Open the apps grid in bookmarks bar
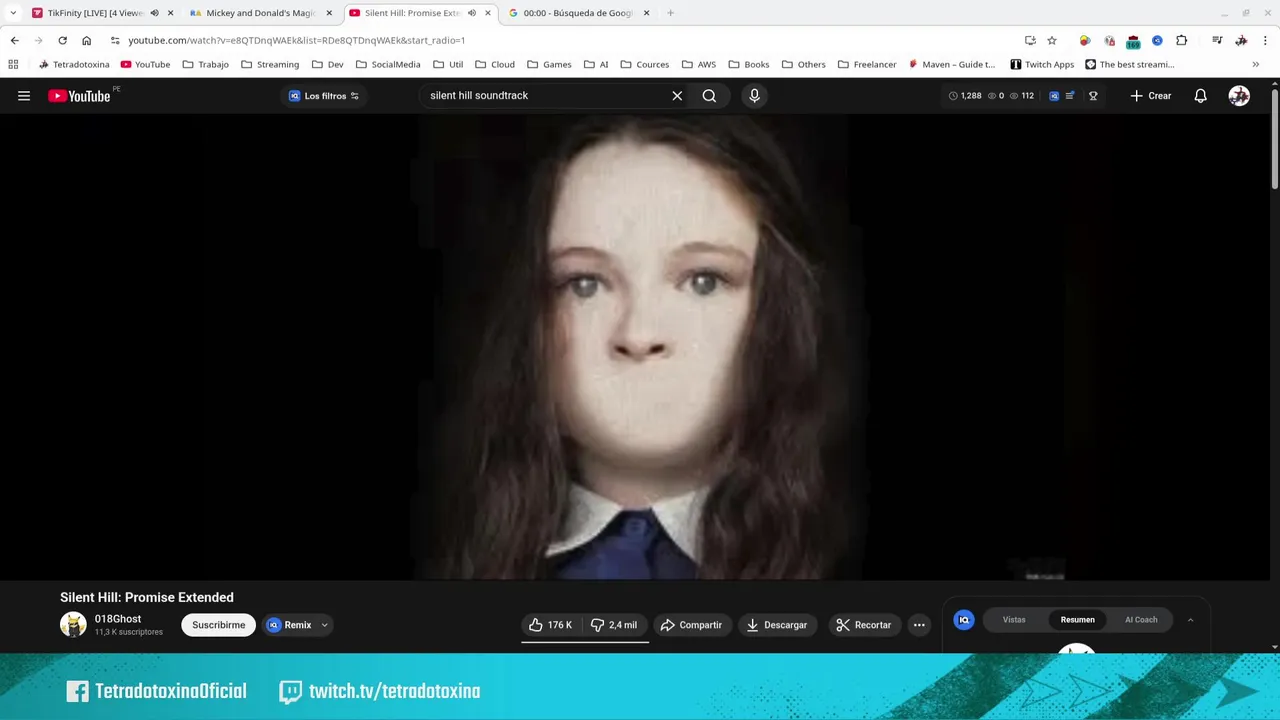1280x720 pixels. [x=13, y=64]
